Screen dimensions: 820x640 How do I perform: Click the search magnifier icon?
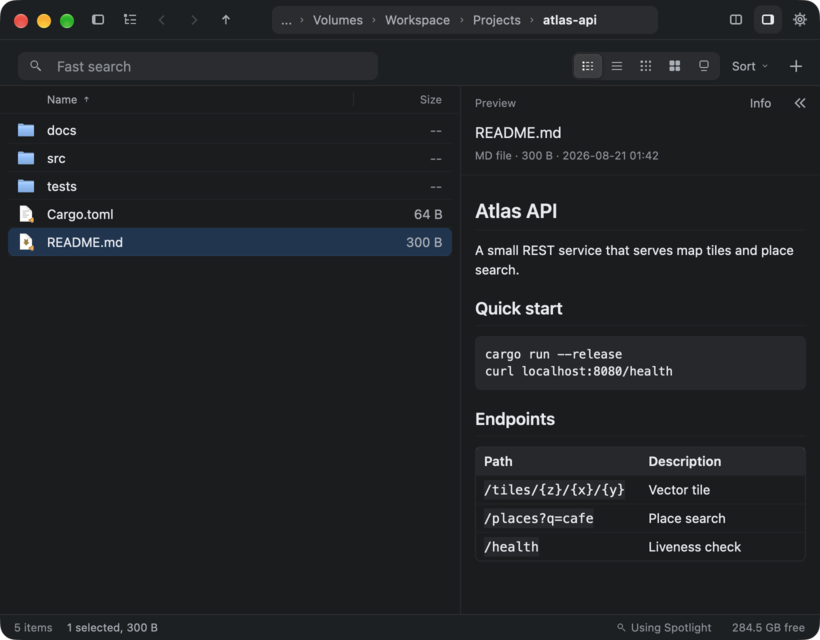point(36,66)
